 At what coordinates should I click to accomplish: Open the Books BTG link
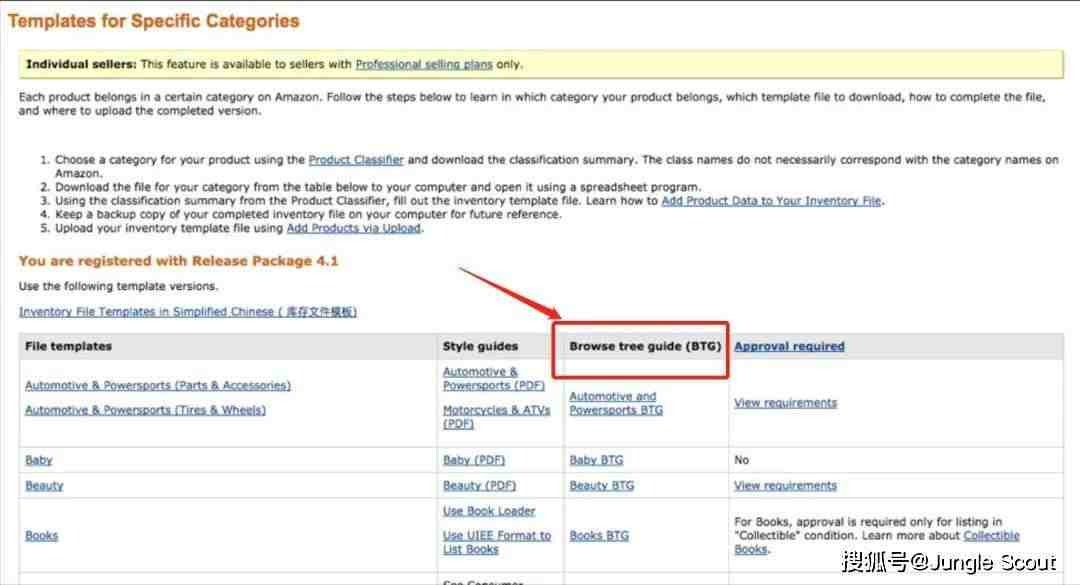(x=599, y=536)
